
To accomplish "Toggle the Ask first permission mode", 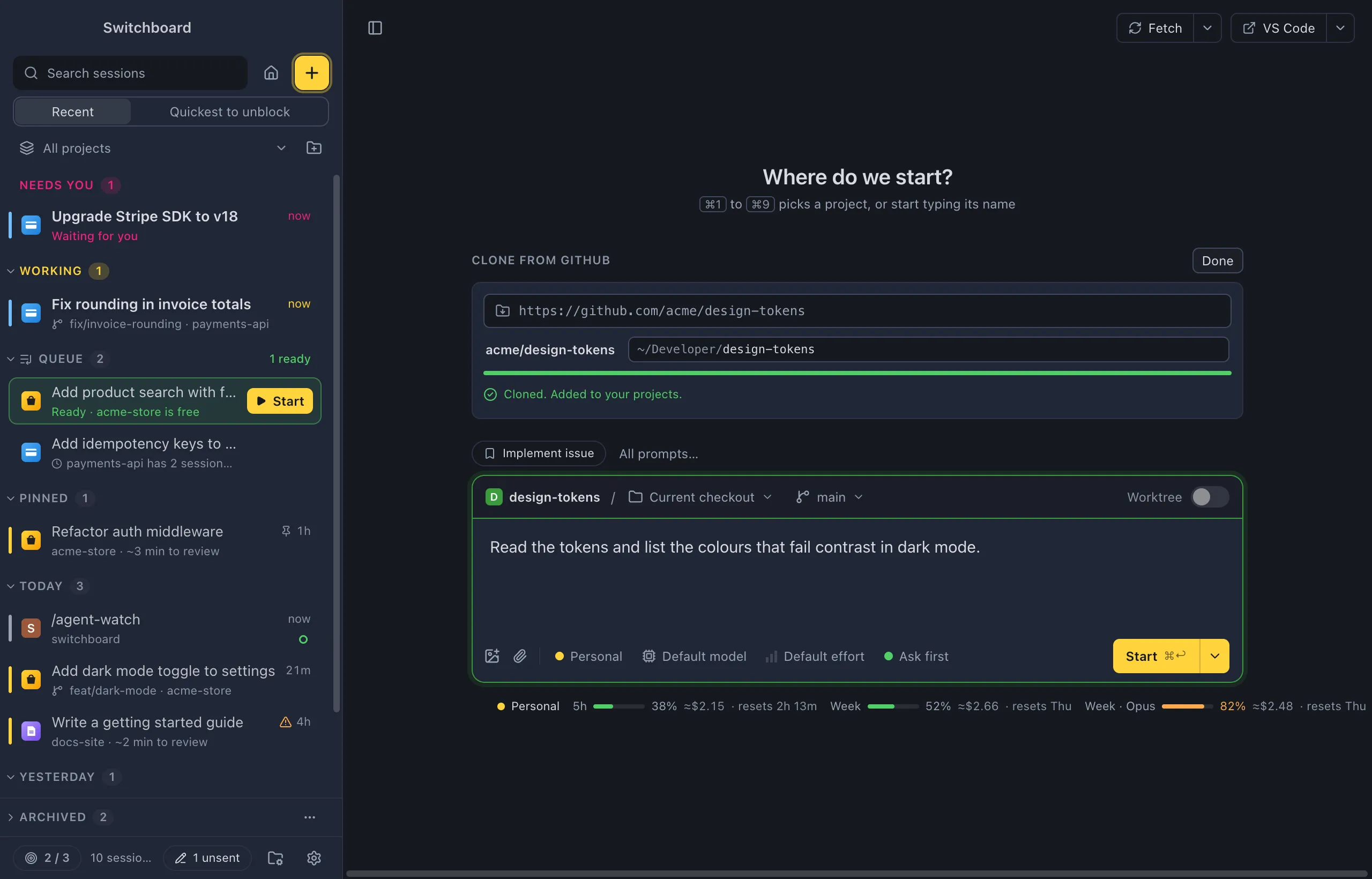I will click(x=916, y=656).
